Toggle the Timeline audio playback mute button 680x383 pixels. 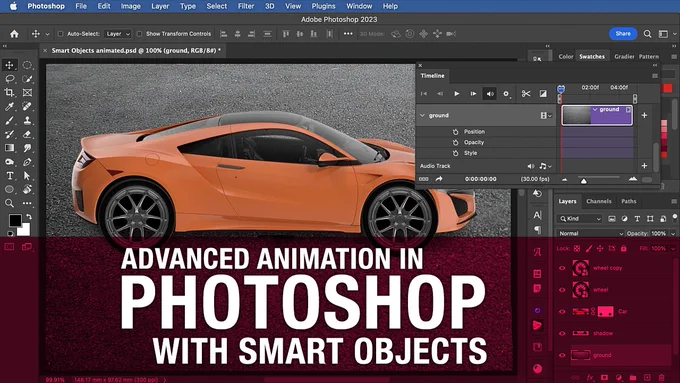coord(490,94)
